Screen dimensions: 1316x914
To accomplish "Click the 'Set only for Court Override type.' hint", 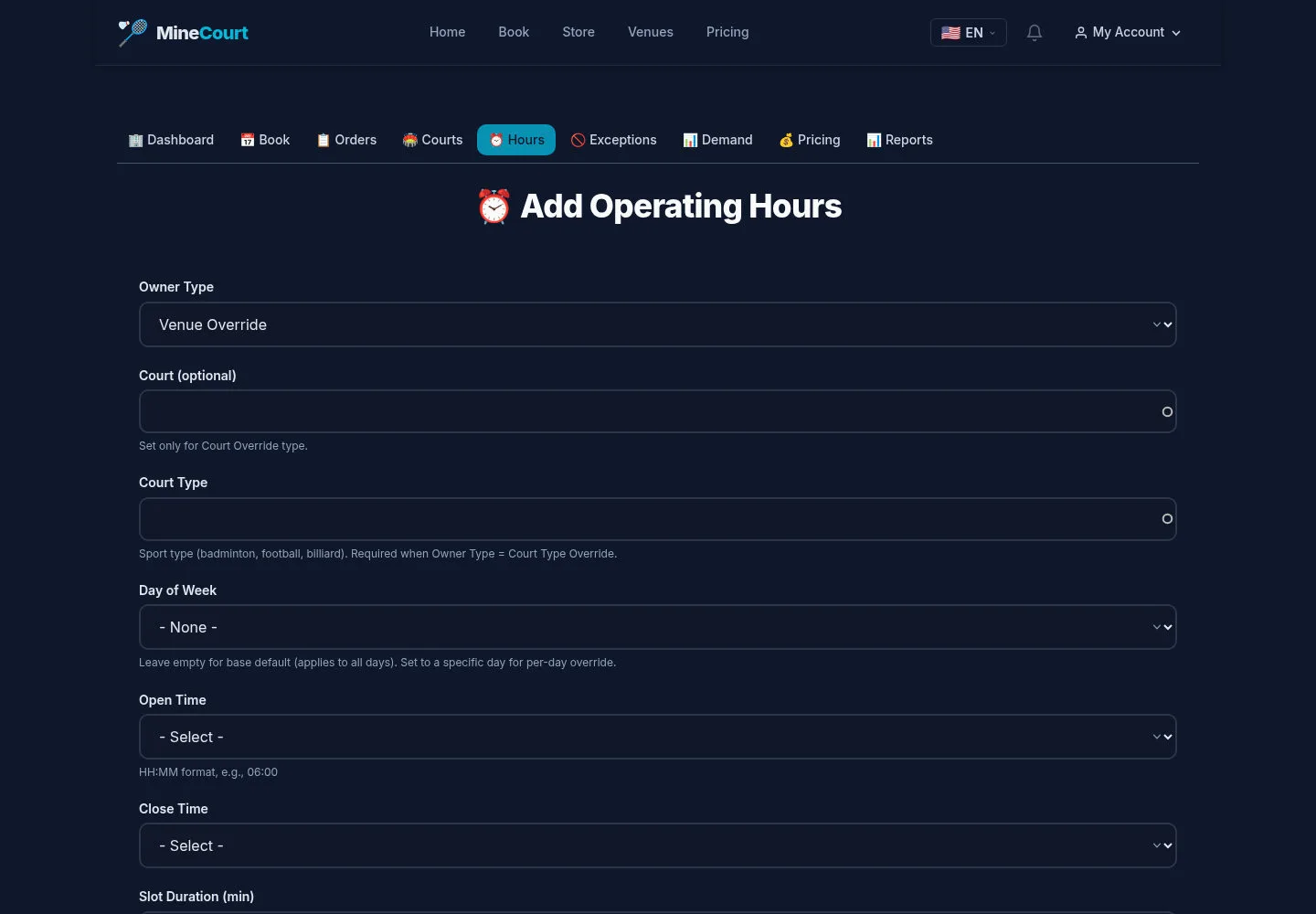I will click(x=223, y=446).
